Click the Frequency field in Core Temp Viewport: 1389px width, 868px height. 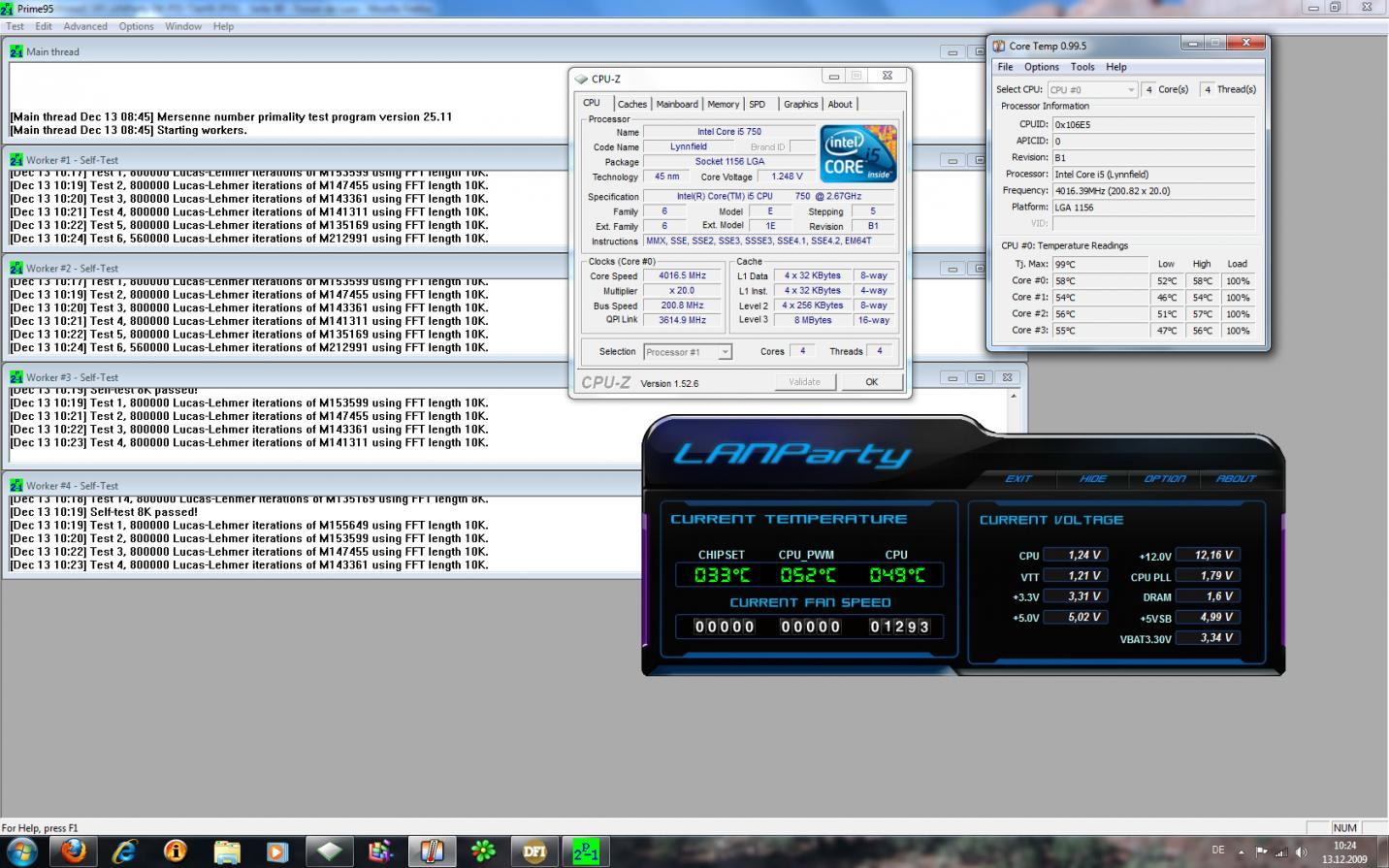[x=1153, y=190]
